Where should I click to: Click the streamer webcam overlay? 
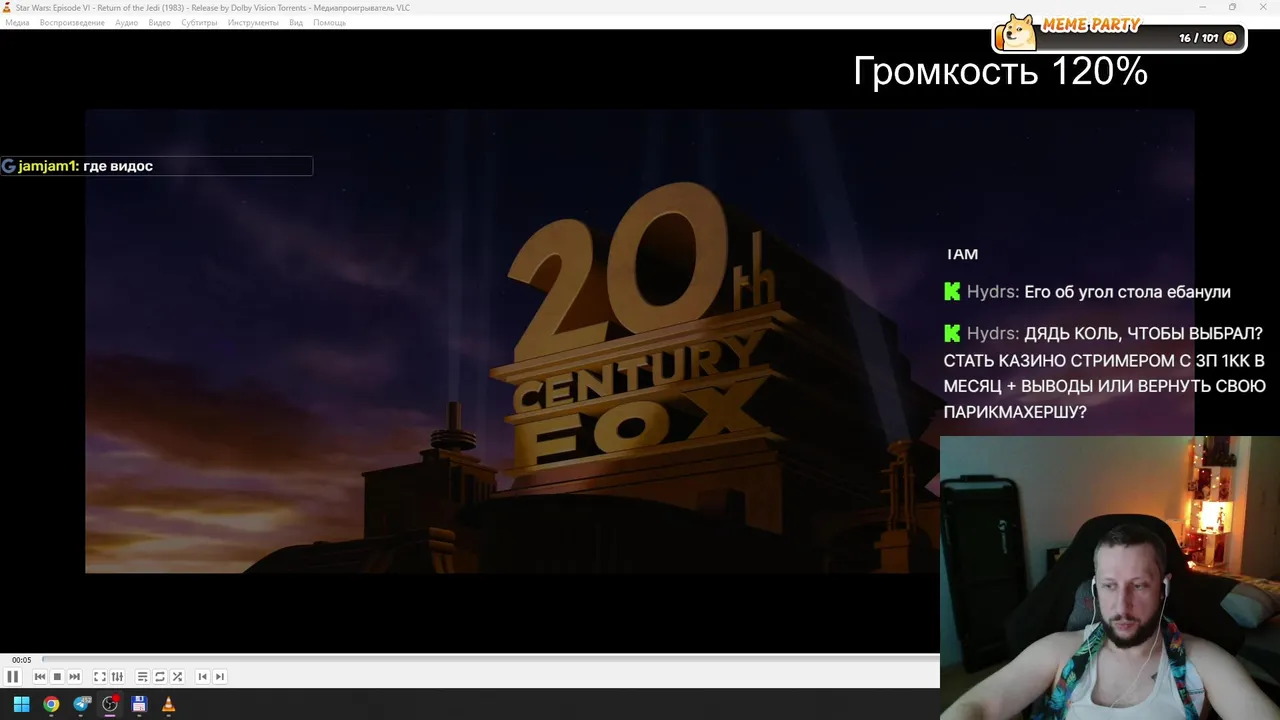[1110, 577]
